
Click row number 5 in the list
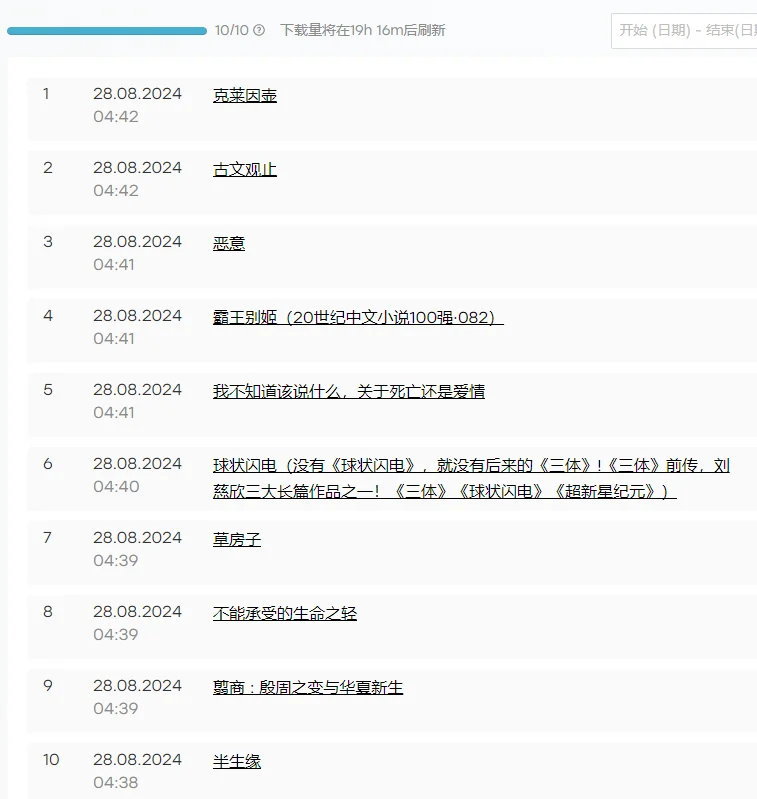pyautogui.click(x=48, y=390)
